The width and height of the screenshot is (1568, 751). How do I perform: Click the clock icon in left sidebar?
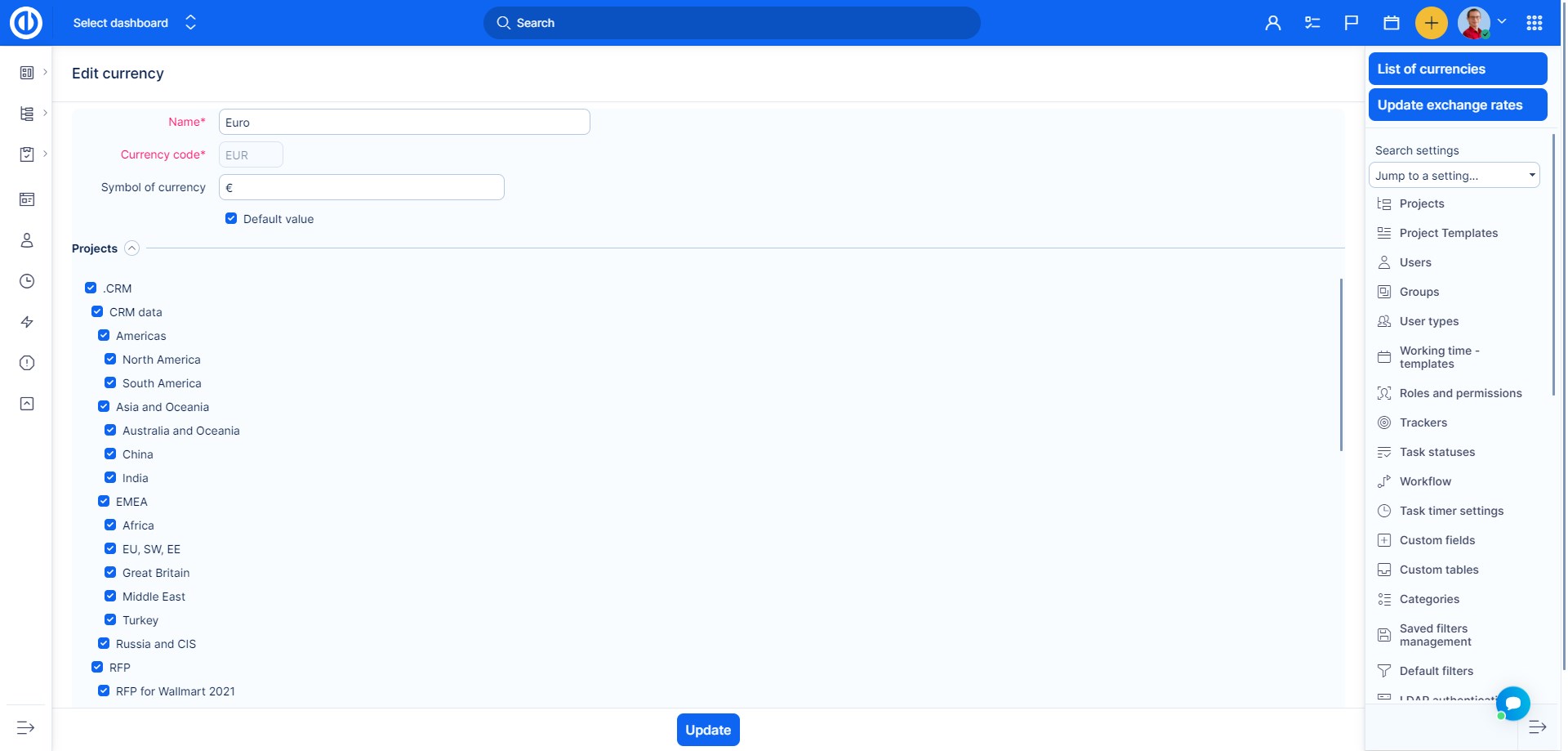(27, 281)
